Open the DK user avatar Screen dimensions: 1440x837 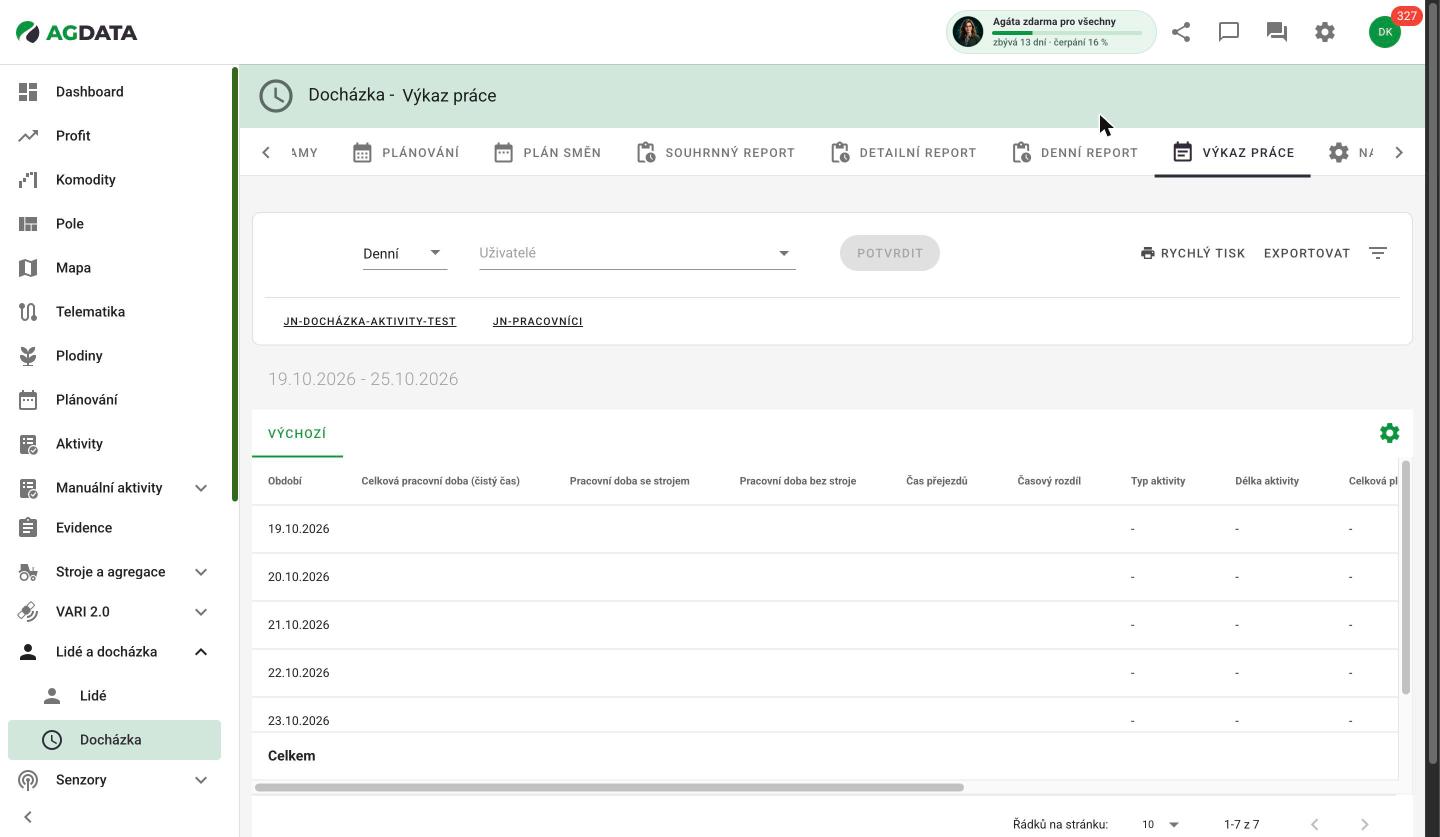pos(1385,32)
